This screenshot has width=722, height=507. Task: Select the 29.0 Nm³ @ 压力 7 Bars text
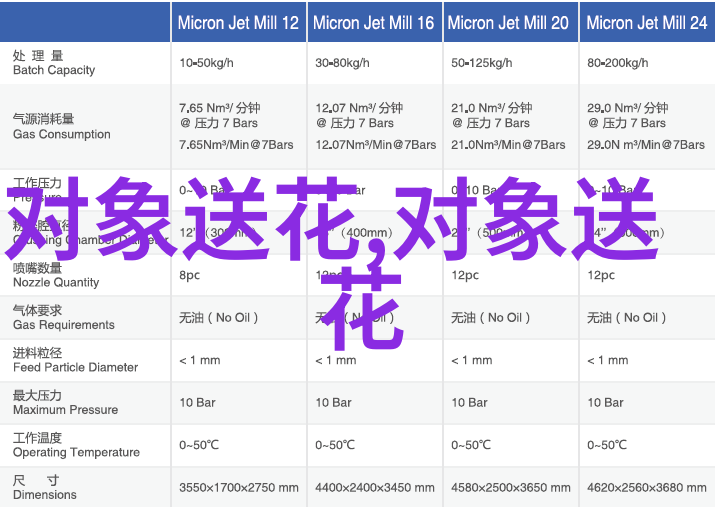627,115
